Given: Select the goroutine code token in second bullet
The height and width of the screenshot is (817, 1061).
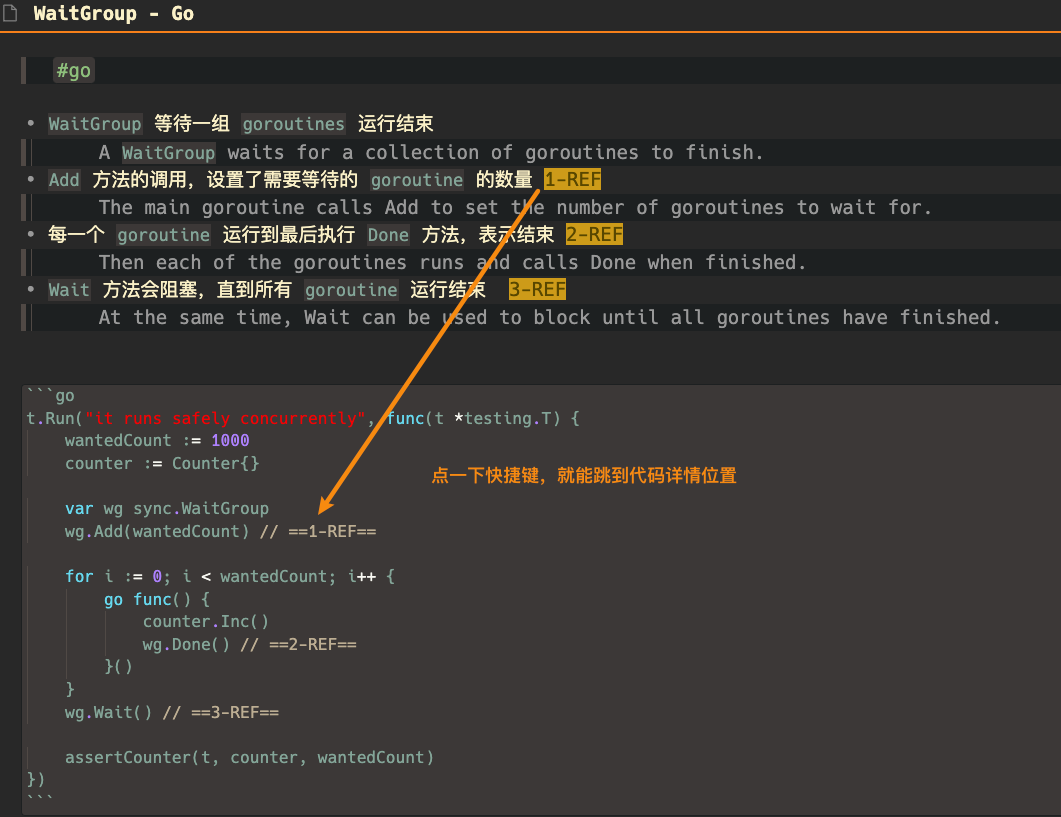Looking at the screenshot, I should pyautogui.click(x=163, y=234).
